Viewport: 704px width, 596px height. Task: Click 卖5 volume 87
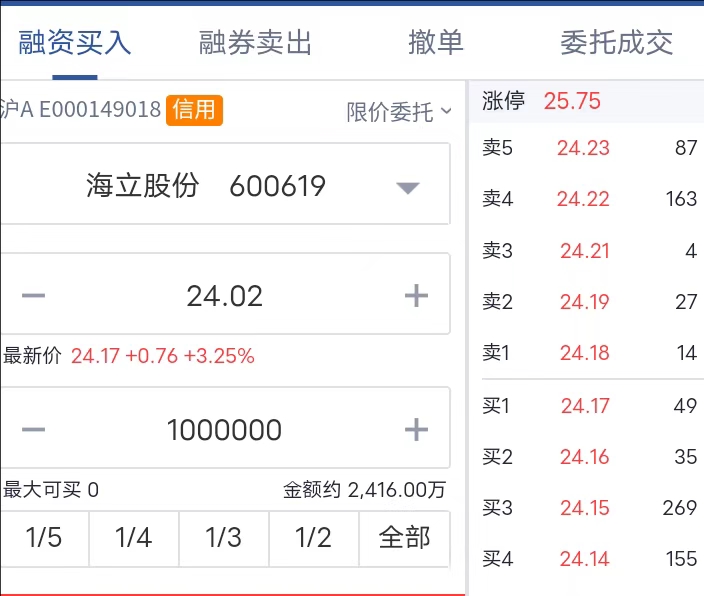tap(686, 148)
